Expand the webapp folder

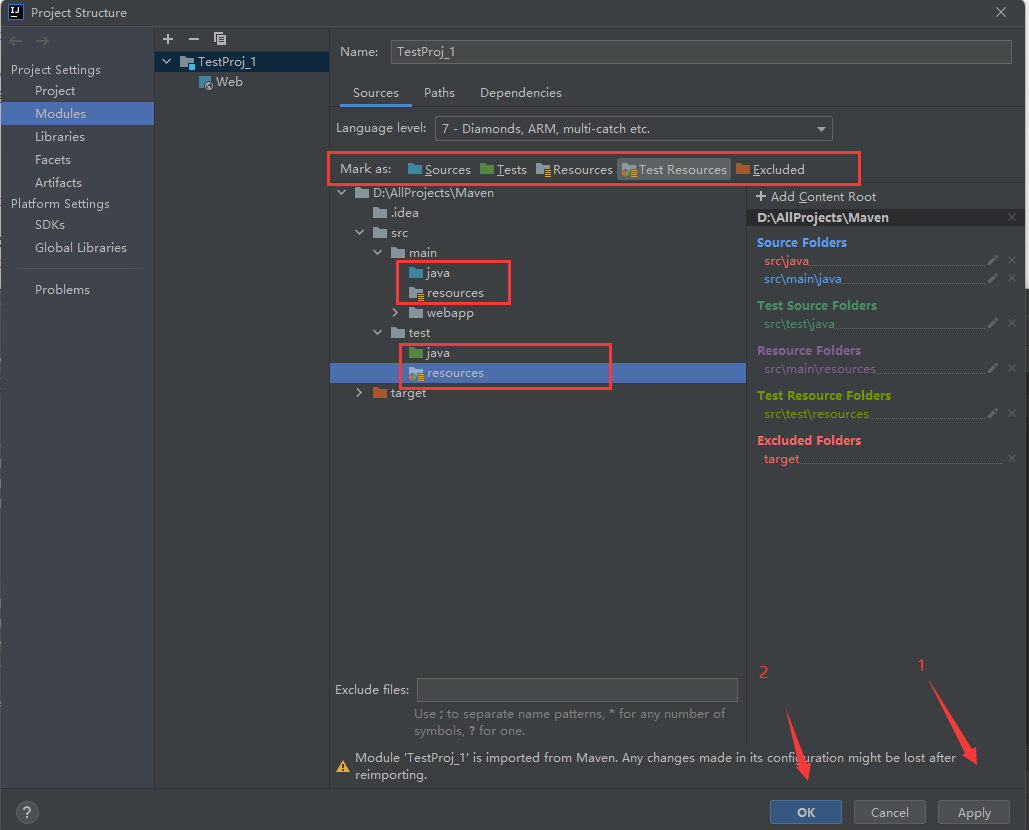click(x=395, y=313)
